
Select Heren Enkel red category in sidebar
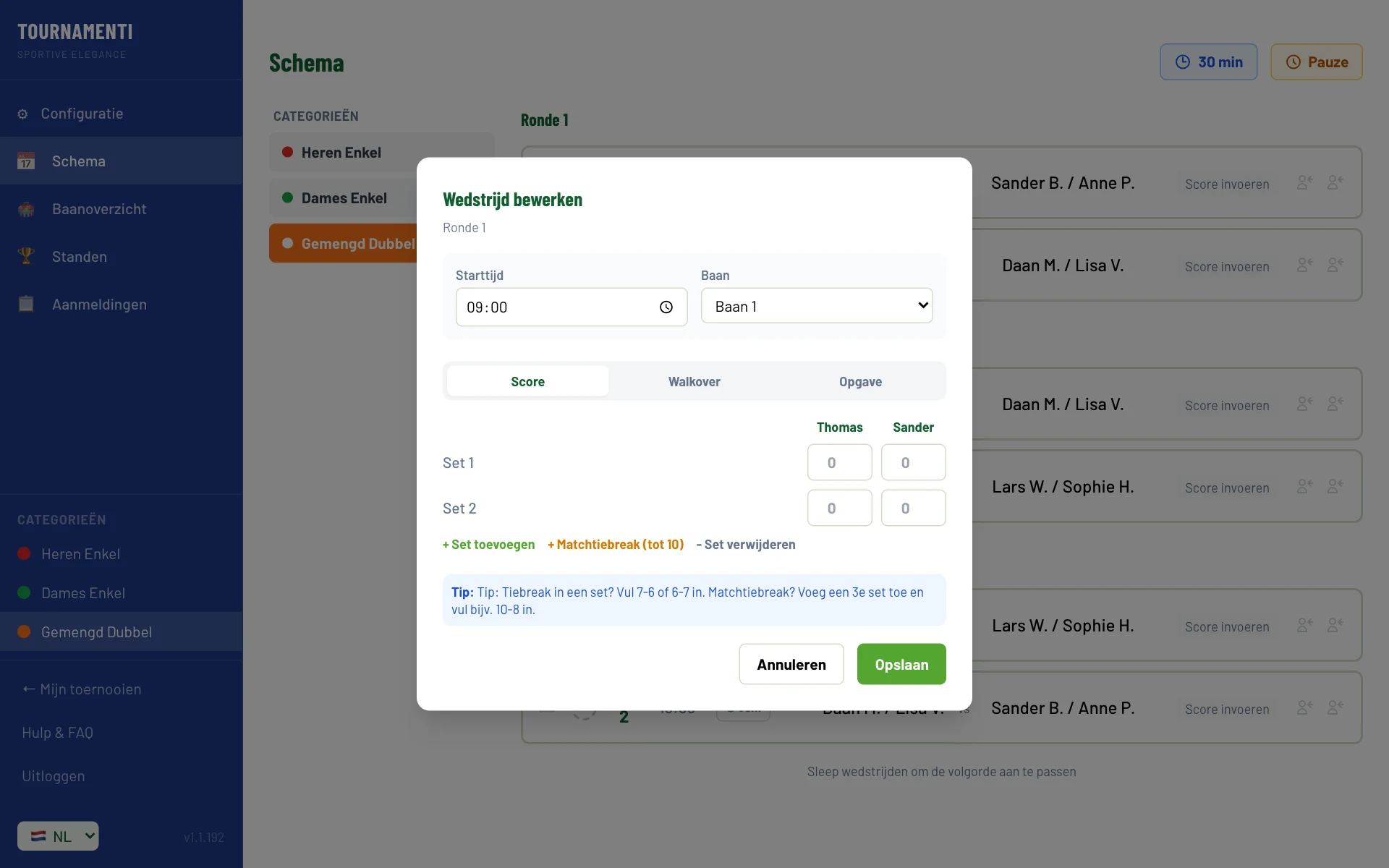[121, 554]
